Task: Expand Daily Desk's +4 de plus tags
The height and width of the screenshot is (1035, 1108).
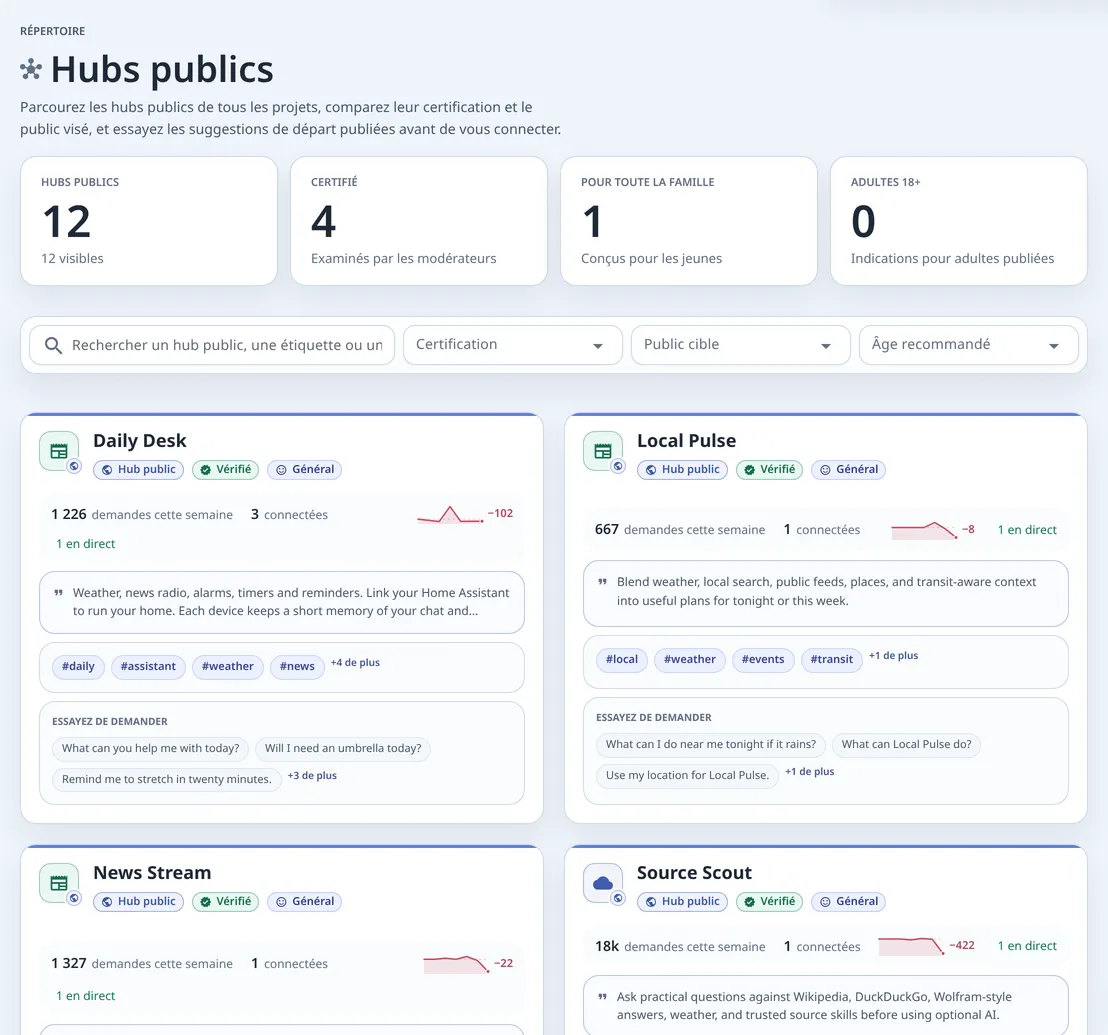Action: pos(355,663)
